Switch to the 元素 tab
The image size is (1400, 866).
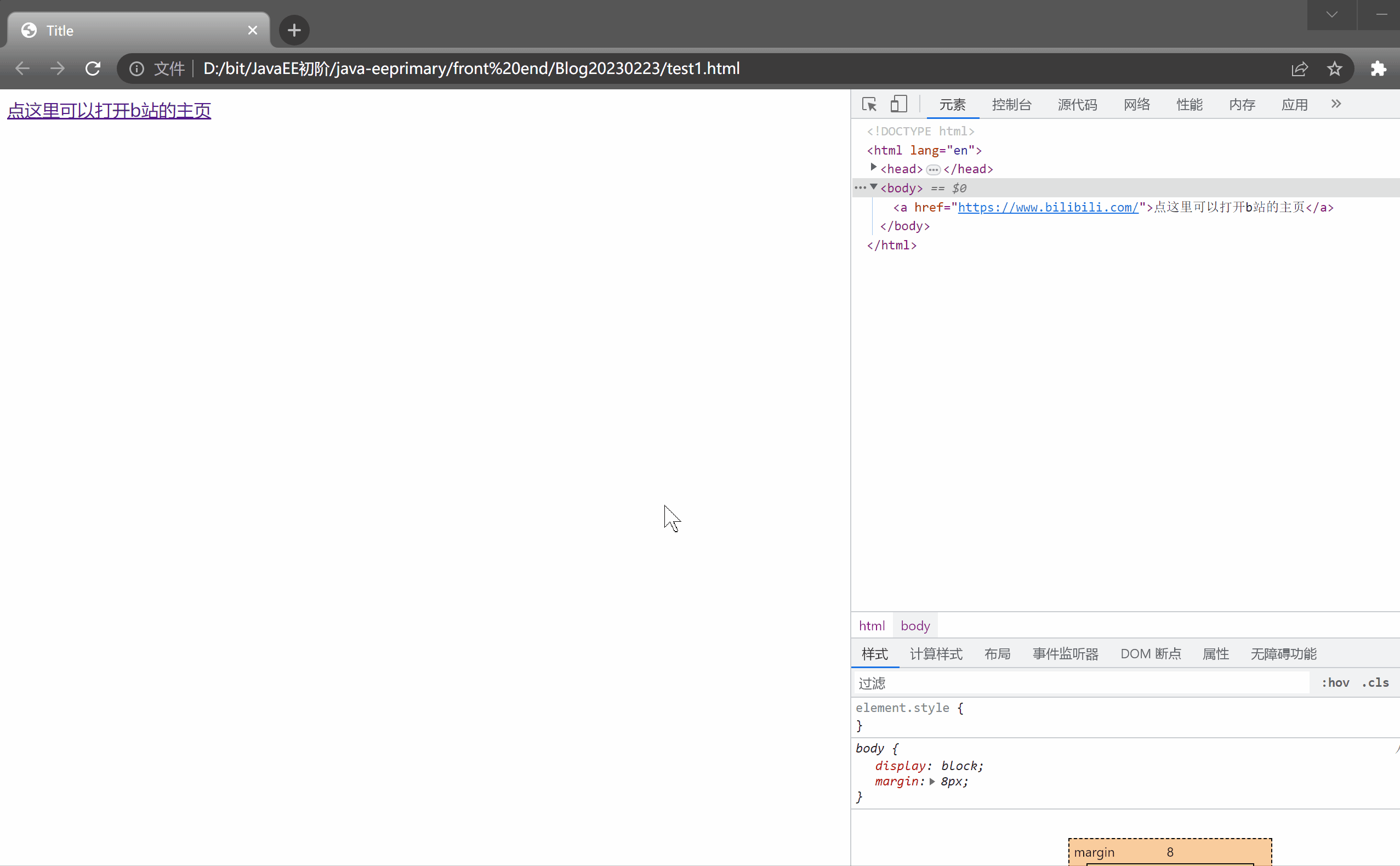pos(953,105)
